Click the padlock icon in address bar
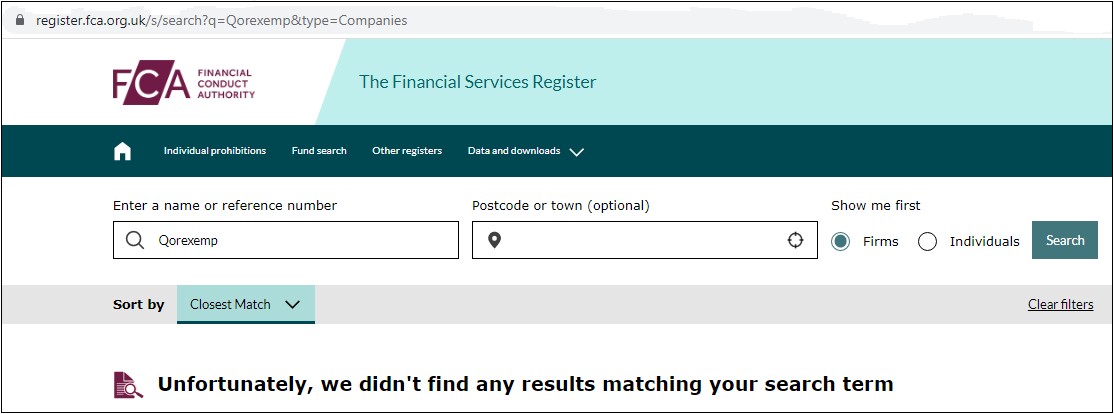 pos(20,21)
